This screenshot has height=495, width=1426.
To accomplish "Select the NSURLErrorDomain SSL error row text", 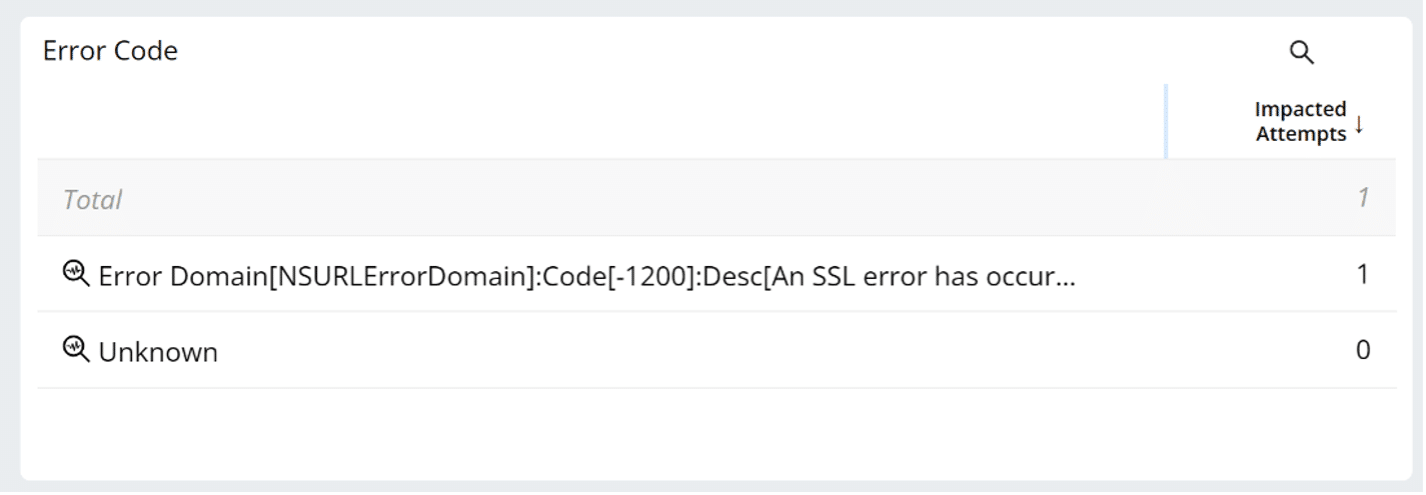I will [587, 275].
